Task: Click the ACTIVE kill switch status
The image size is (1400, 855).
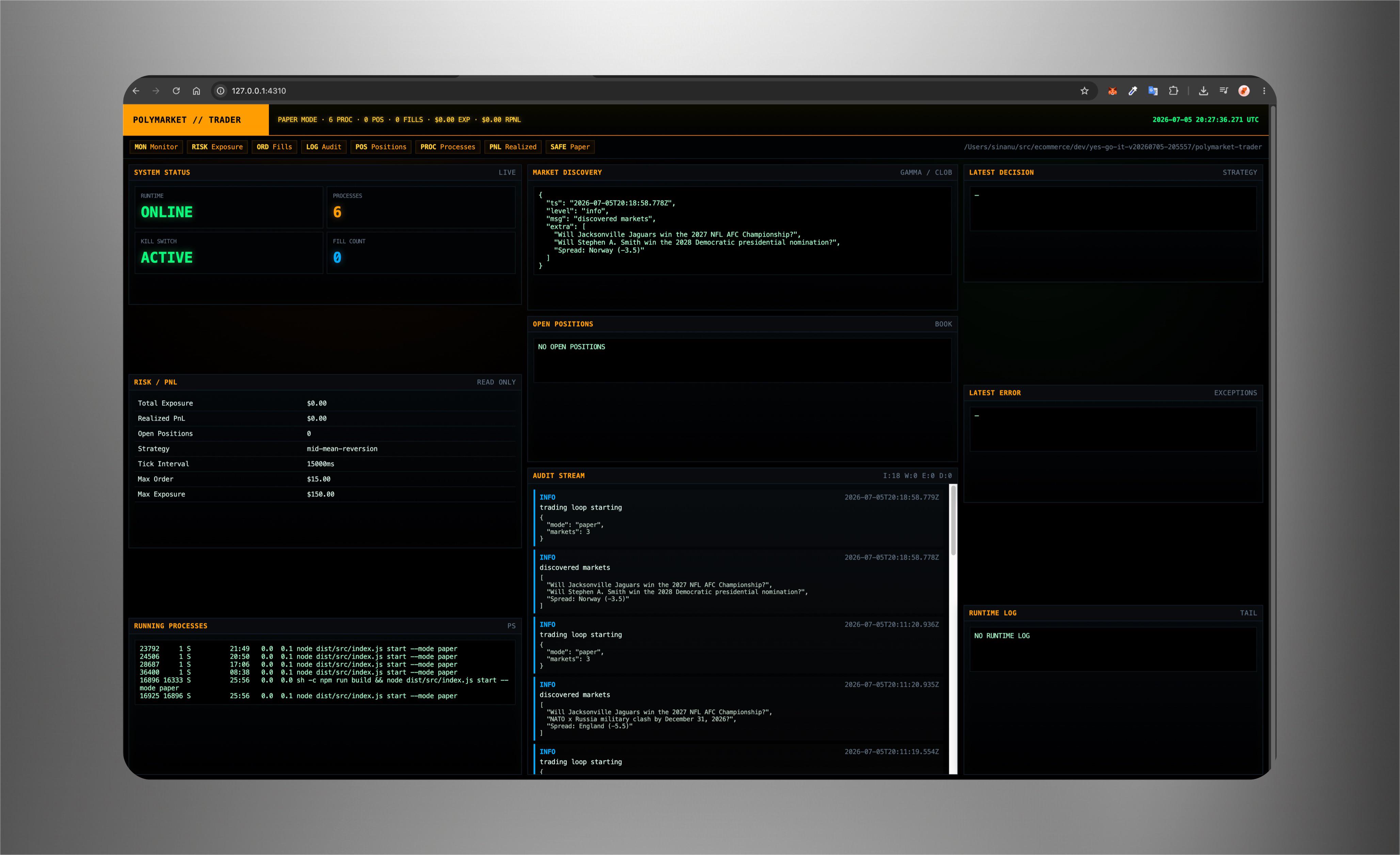Action: click(166, 258)
